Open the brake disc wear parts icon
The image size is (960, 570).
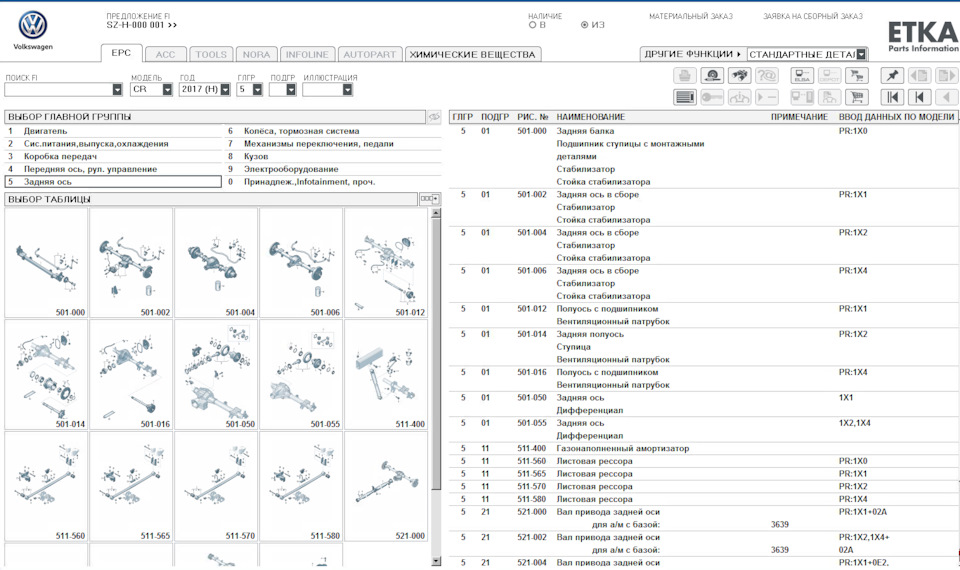711,75
